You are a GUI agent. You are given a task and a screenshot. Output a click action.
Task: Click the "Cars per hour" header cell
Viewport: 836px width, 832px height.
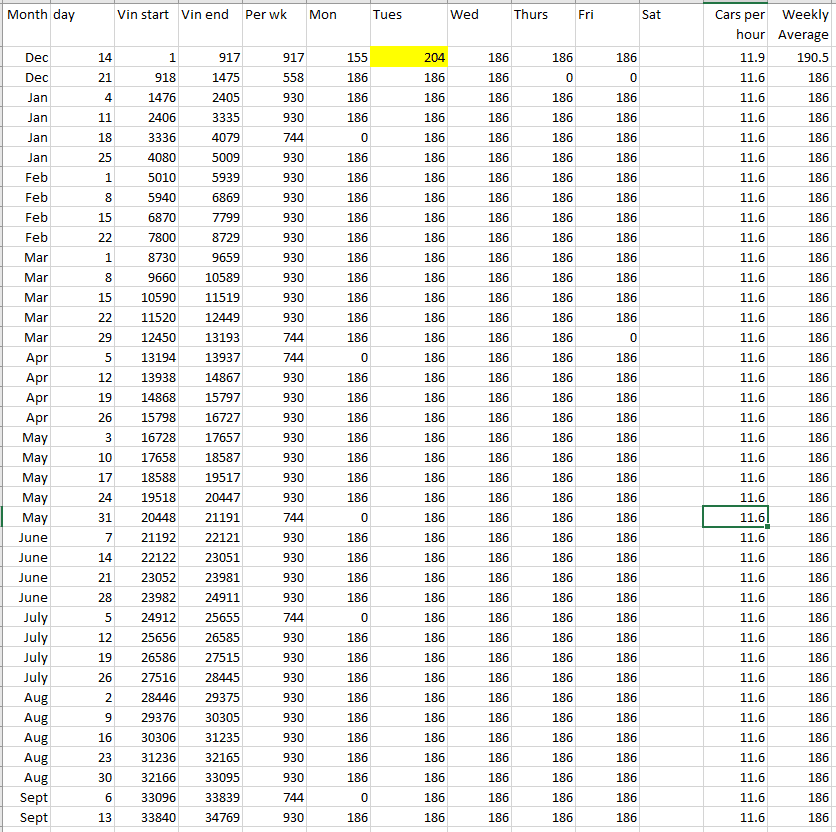click(x=735, y=25)
